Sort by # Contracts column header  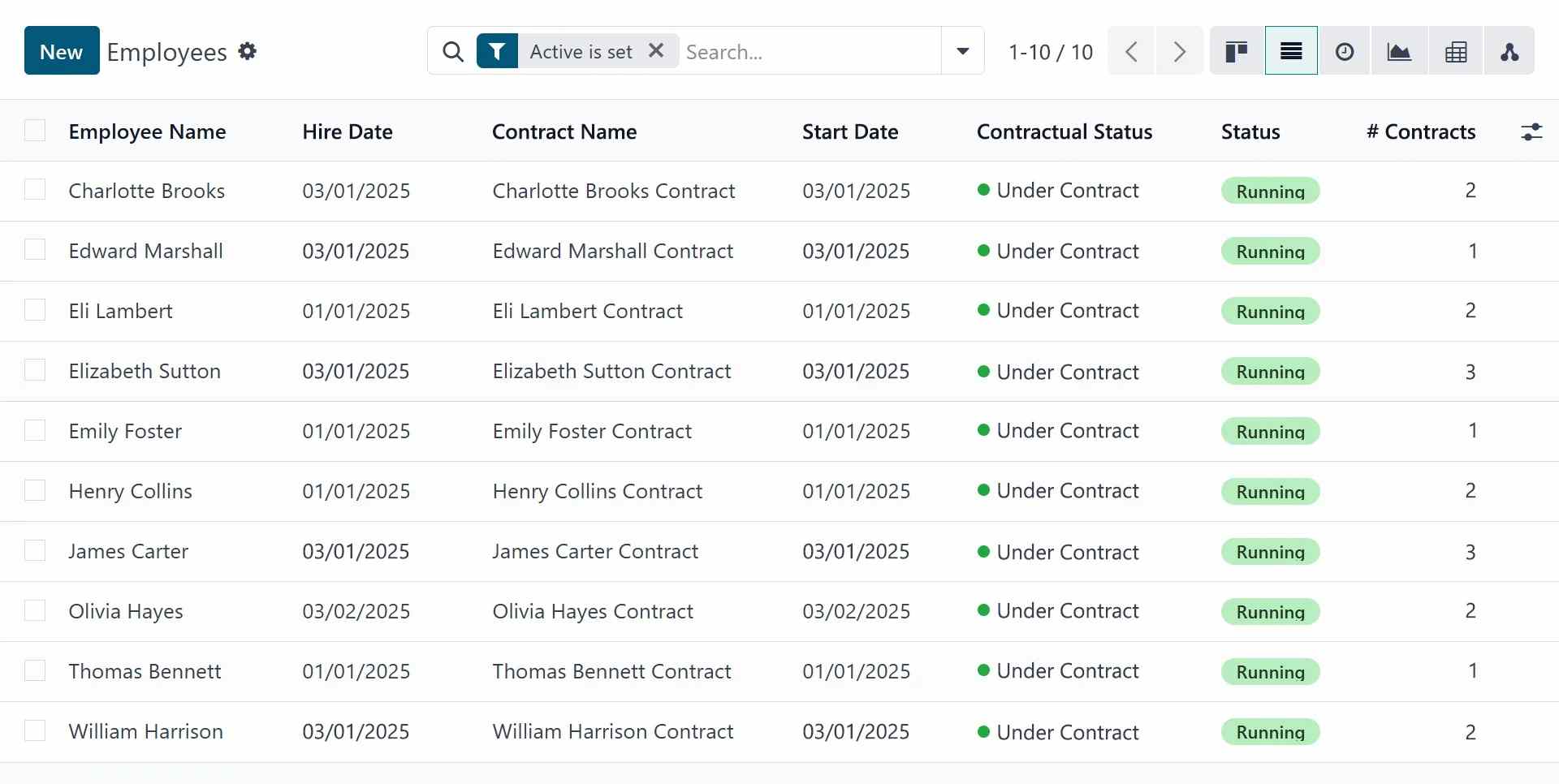[1421, 131]
